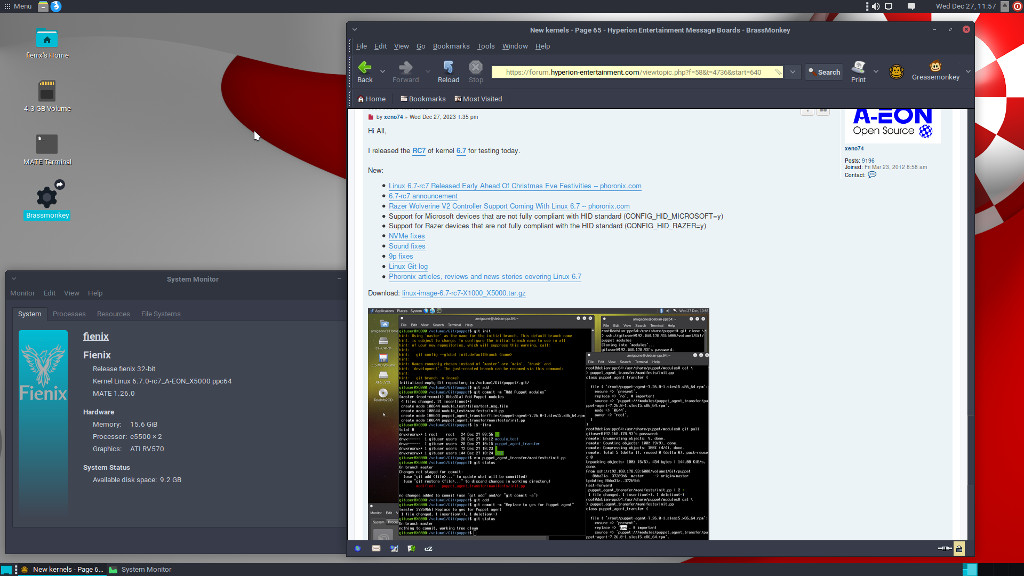
Task: Click the Search button magnifier
Action: coord(824,72)
